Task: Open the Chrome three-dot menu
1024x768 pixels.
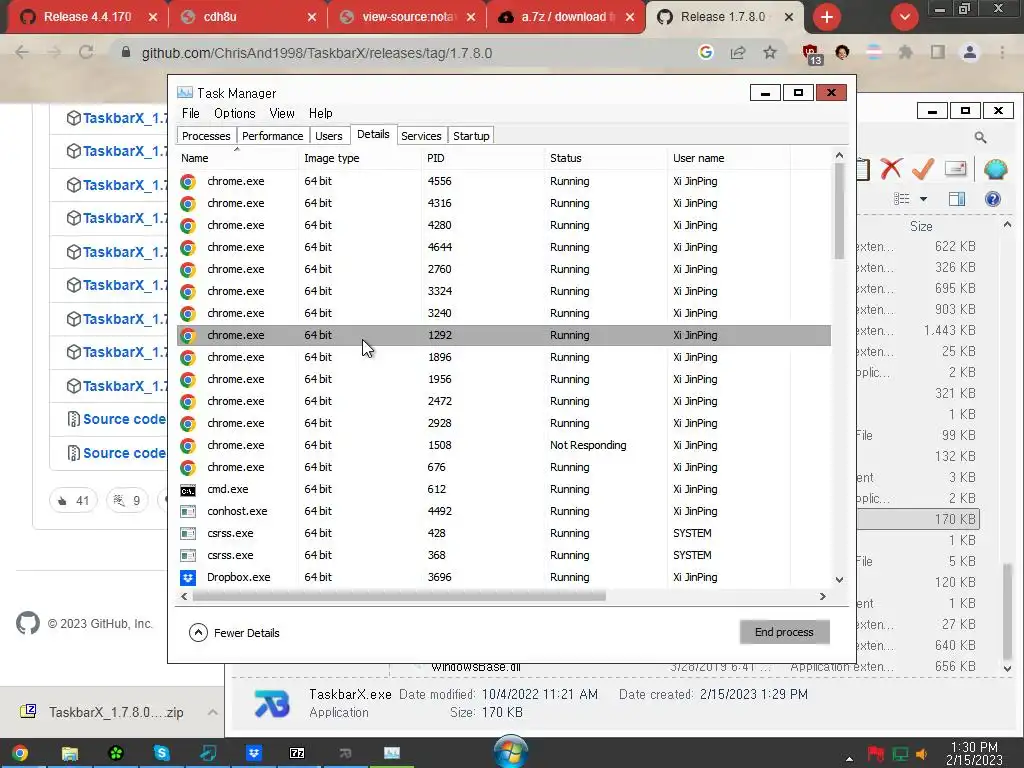Action: (x=1002, y=52)
